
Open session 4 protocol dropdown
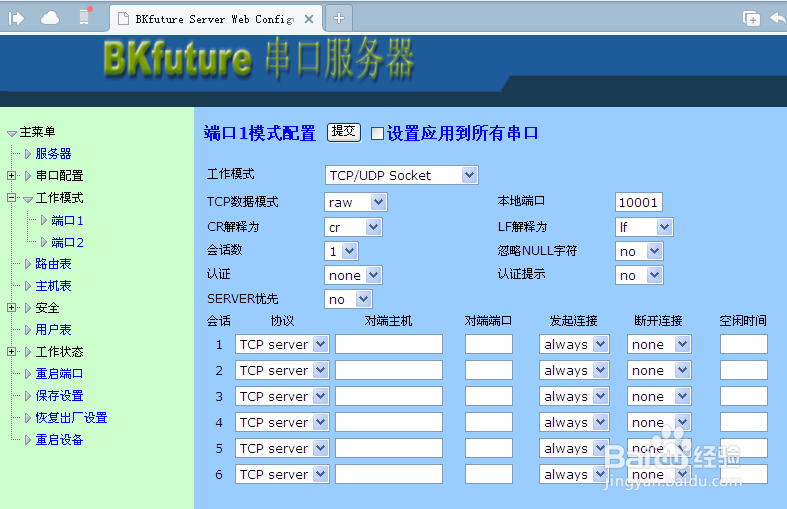click(x=282, y=422)
